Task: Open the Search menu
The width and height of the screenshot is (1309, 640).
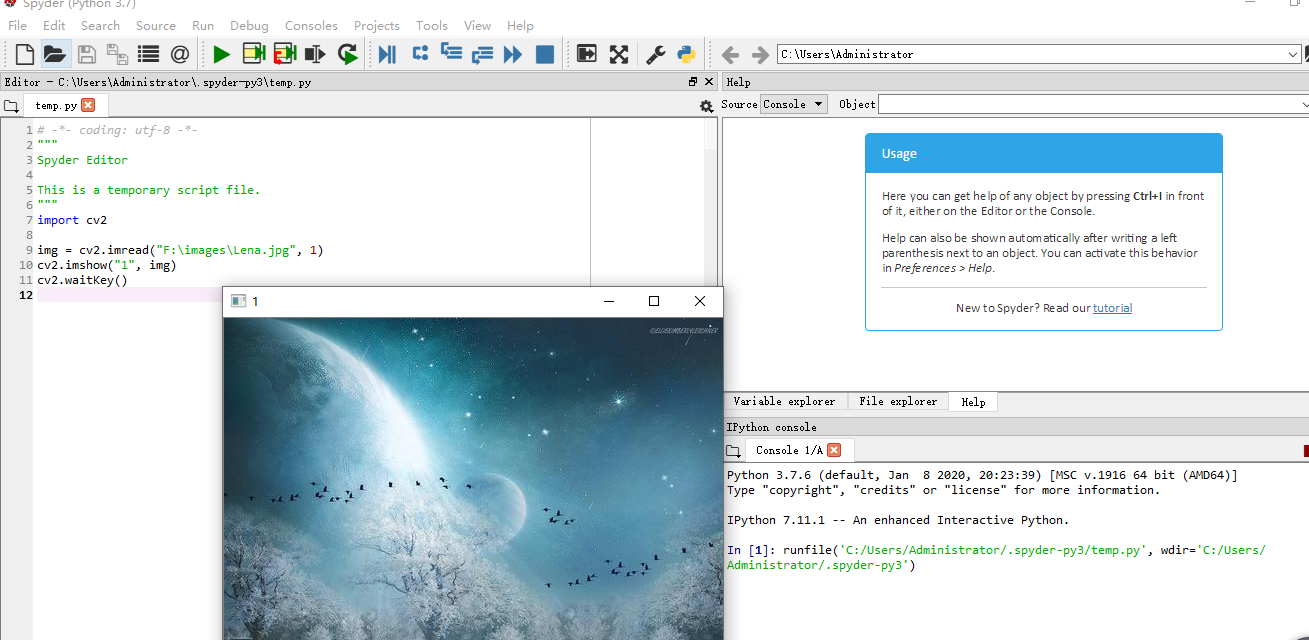Action: (x=100, y=25)
